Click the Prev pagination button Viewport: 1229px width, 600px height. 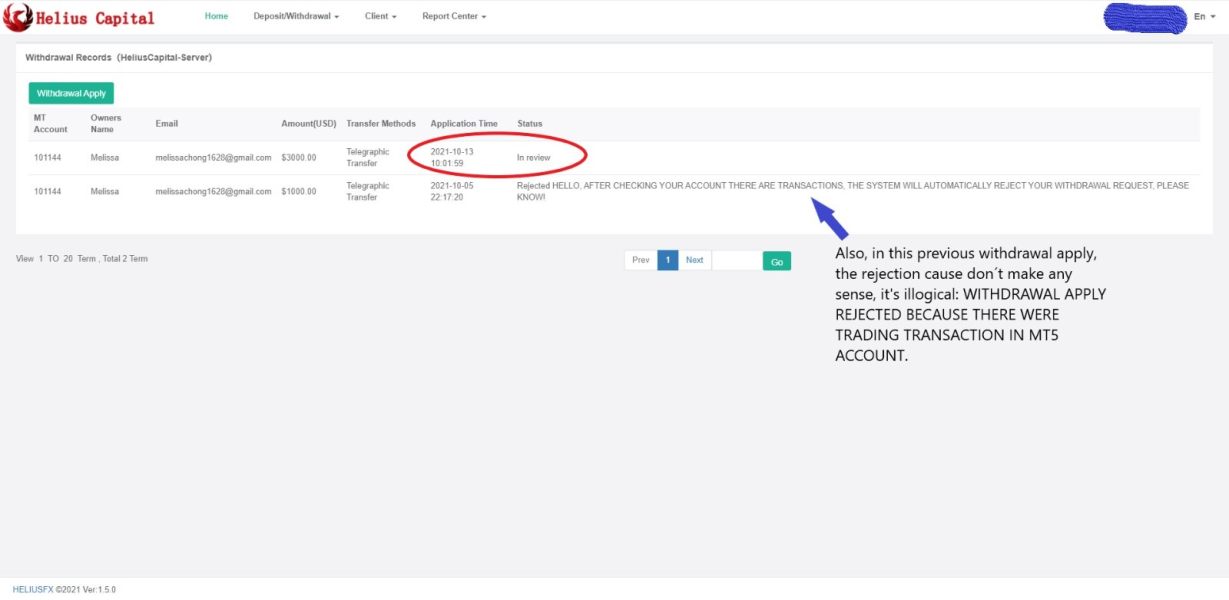(x=641, y=260)
